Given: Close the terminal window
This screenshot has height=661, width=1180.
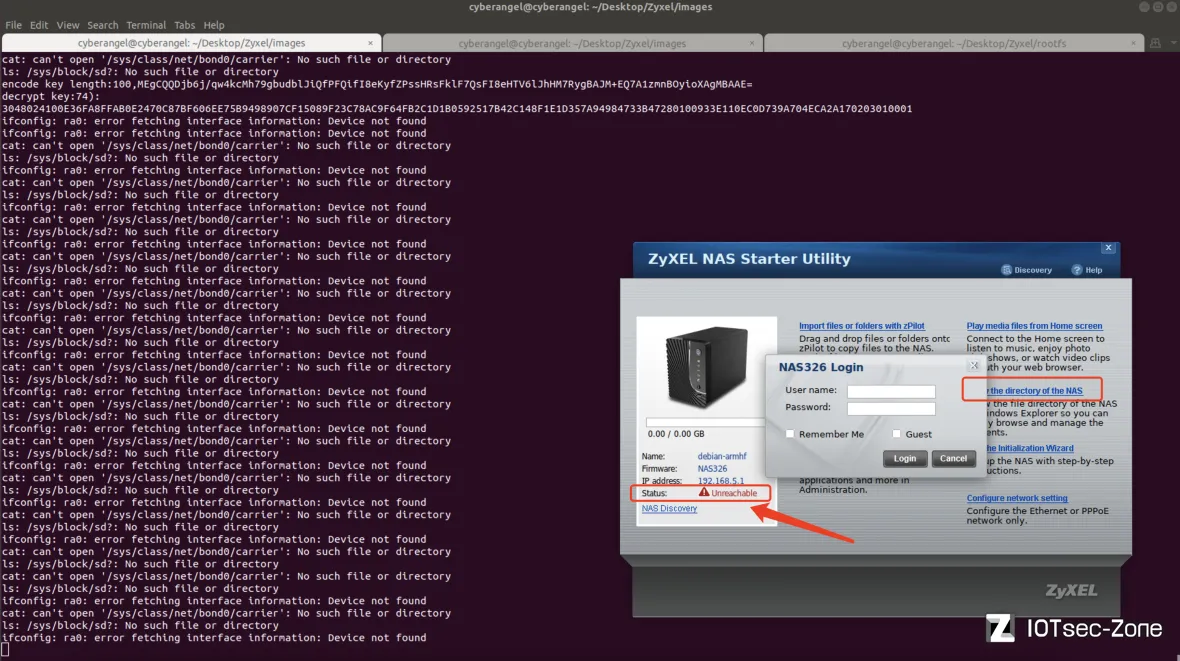Looking at the screenshot, I should [1172, 7].
